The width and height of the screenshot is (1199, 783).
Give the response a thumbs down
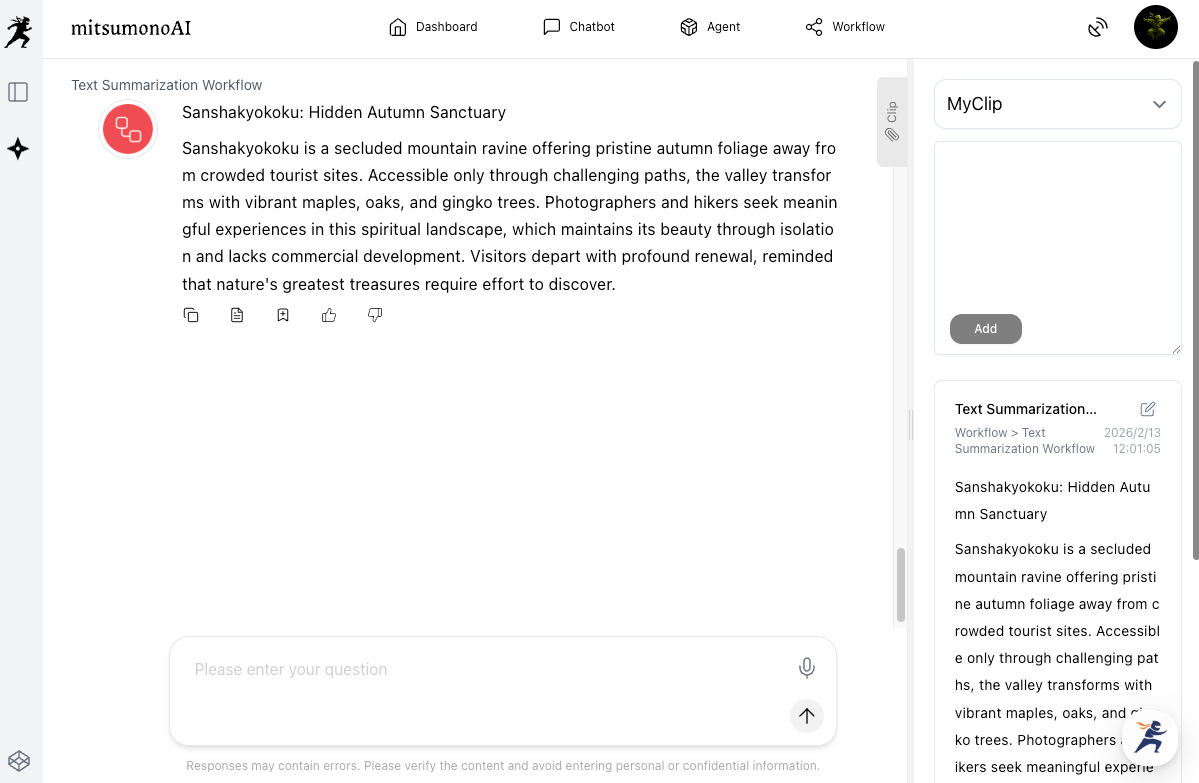pyautogui.click(x=375, y=315)
